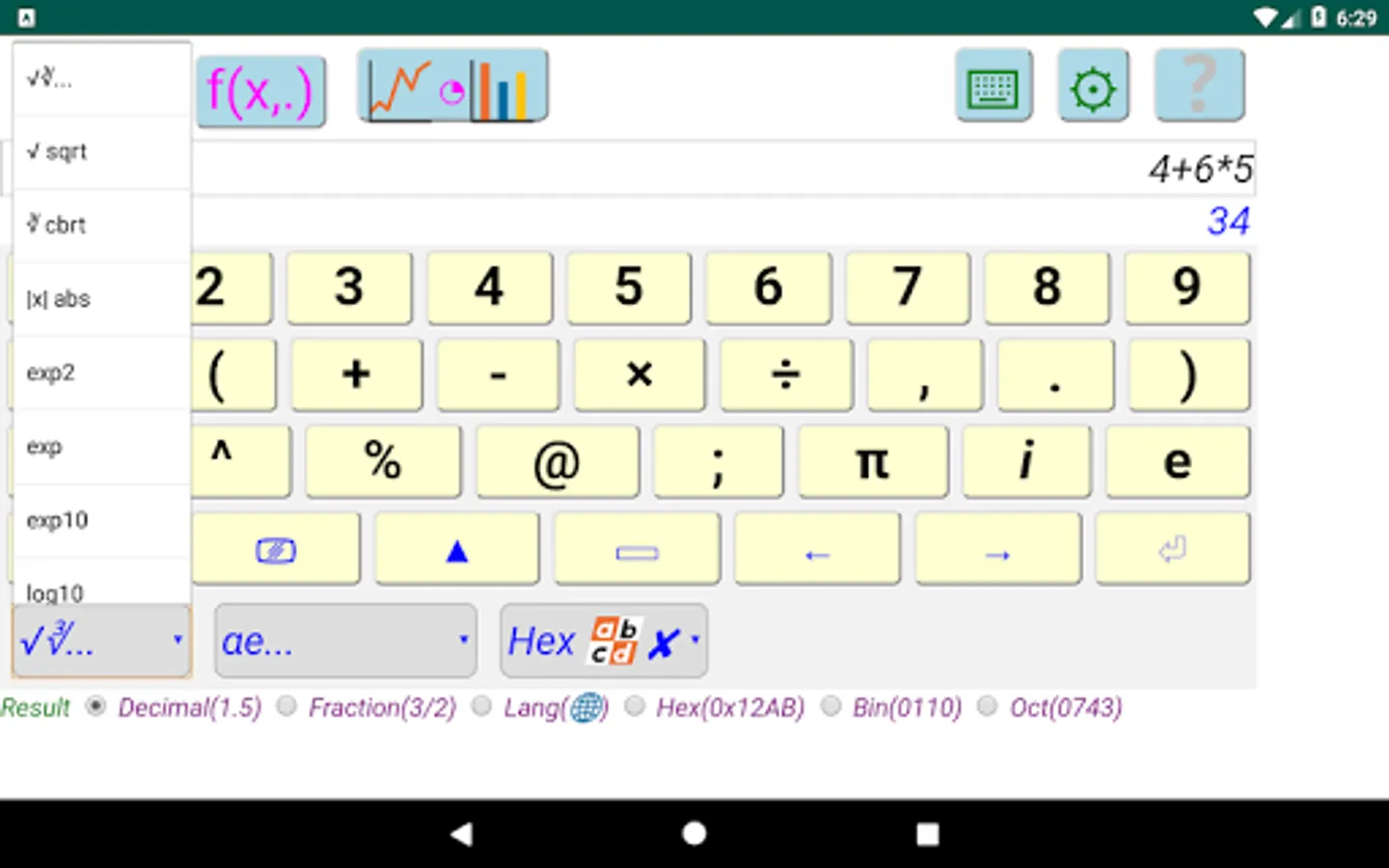The image size is (1389, 868).
Task: Open the graph and charts tool
Action: coord(452,86)
